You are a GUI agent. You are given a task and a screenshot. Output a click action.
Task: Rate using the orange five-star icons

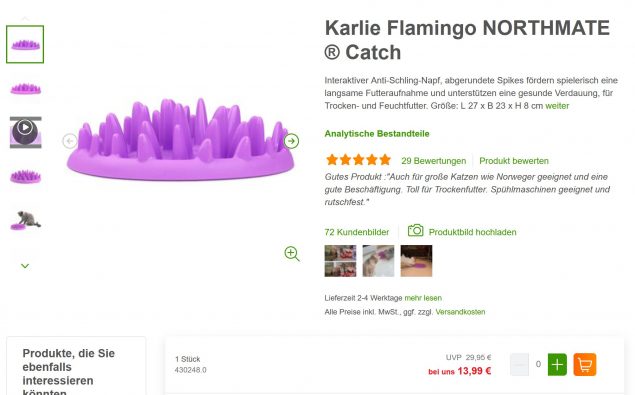tap(358, 160)
